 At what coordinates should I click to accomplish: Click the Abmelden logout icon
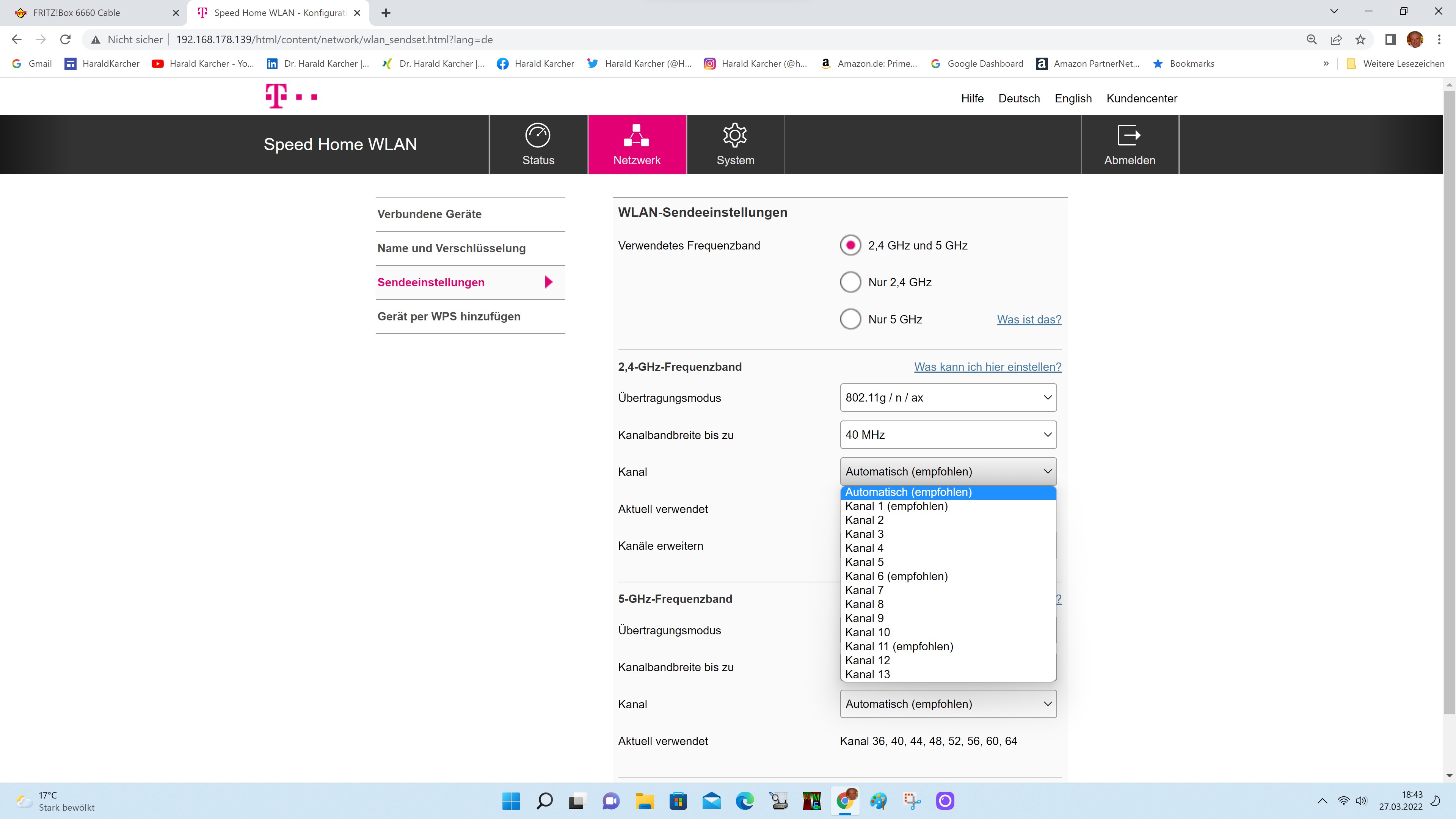pyautogui.click(x=1129, y=136)
